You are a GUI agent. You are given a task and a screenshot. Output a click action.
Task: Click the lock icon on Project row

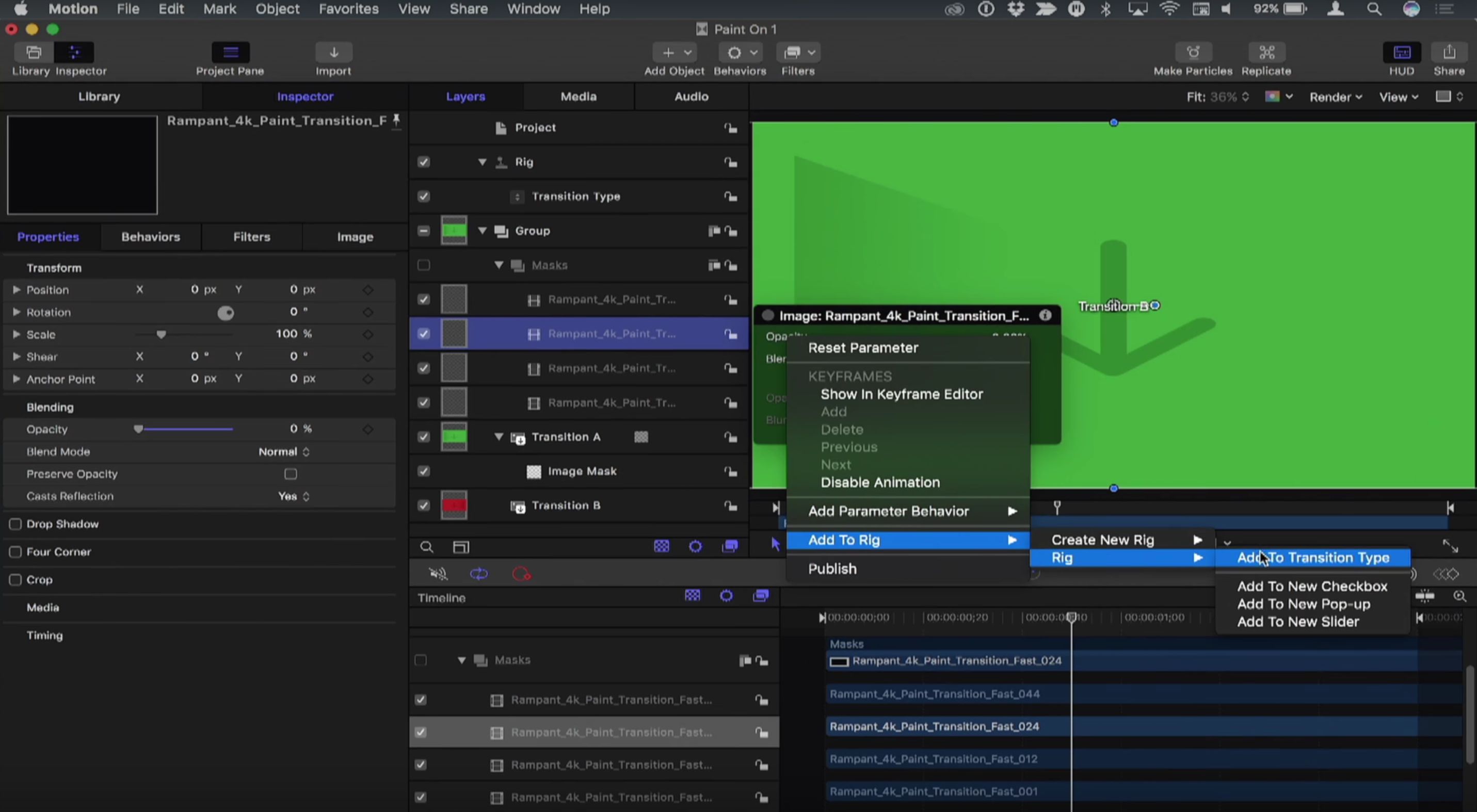(x=730, y=128)
